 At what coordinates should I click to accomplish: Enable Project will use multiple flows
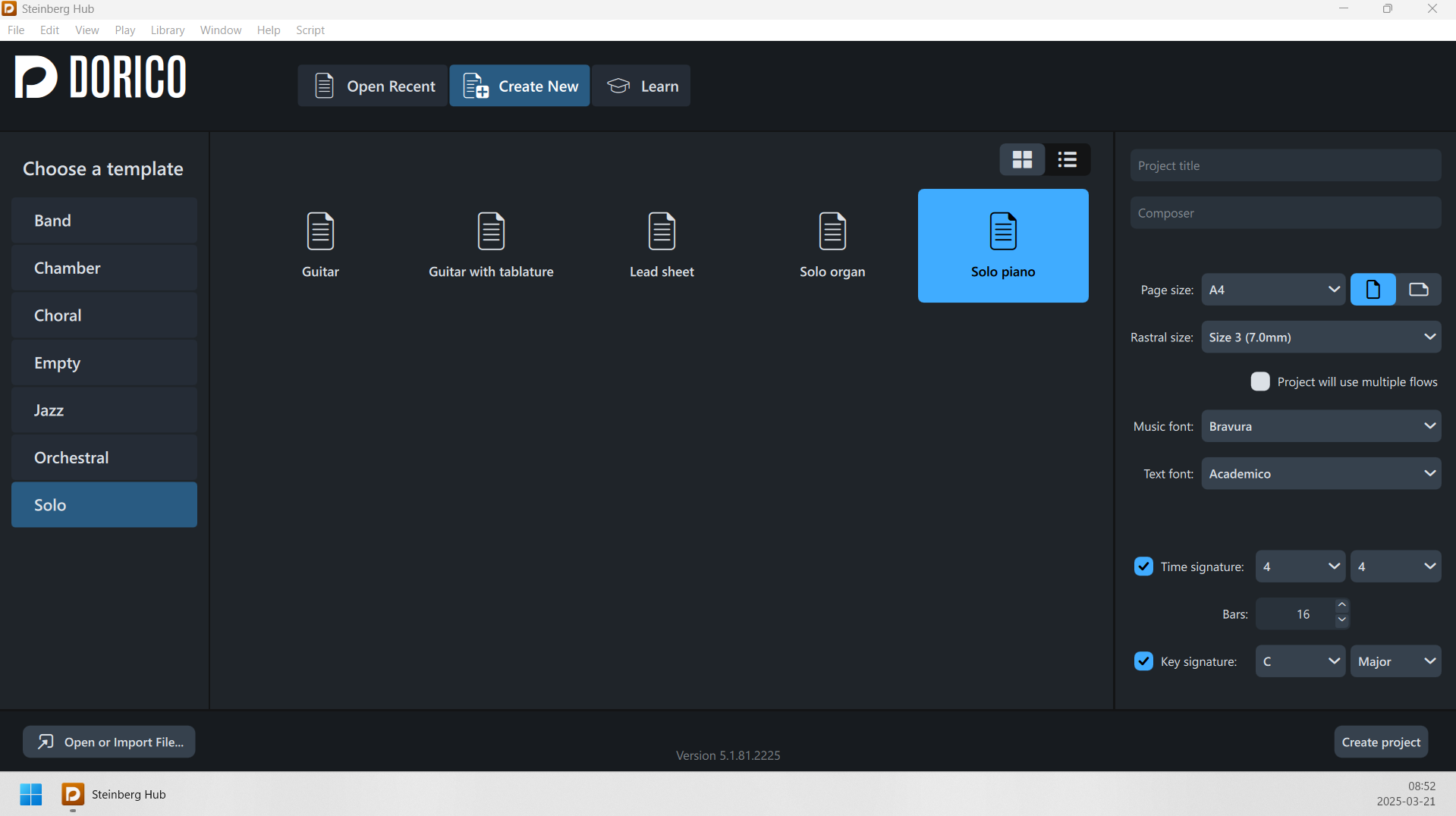coord(1260,381)
